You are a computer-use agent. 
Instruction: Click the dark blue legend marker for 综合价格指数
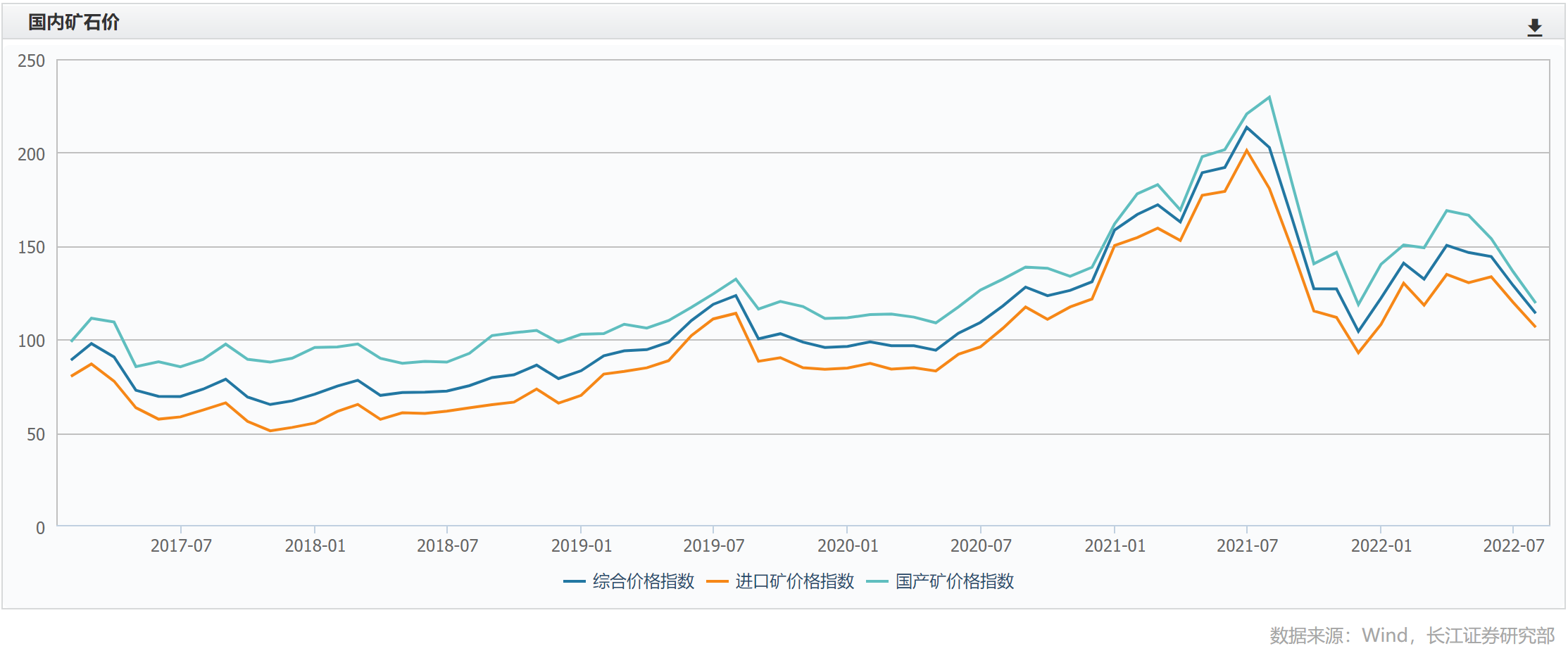[x=575, y=582]
